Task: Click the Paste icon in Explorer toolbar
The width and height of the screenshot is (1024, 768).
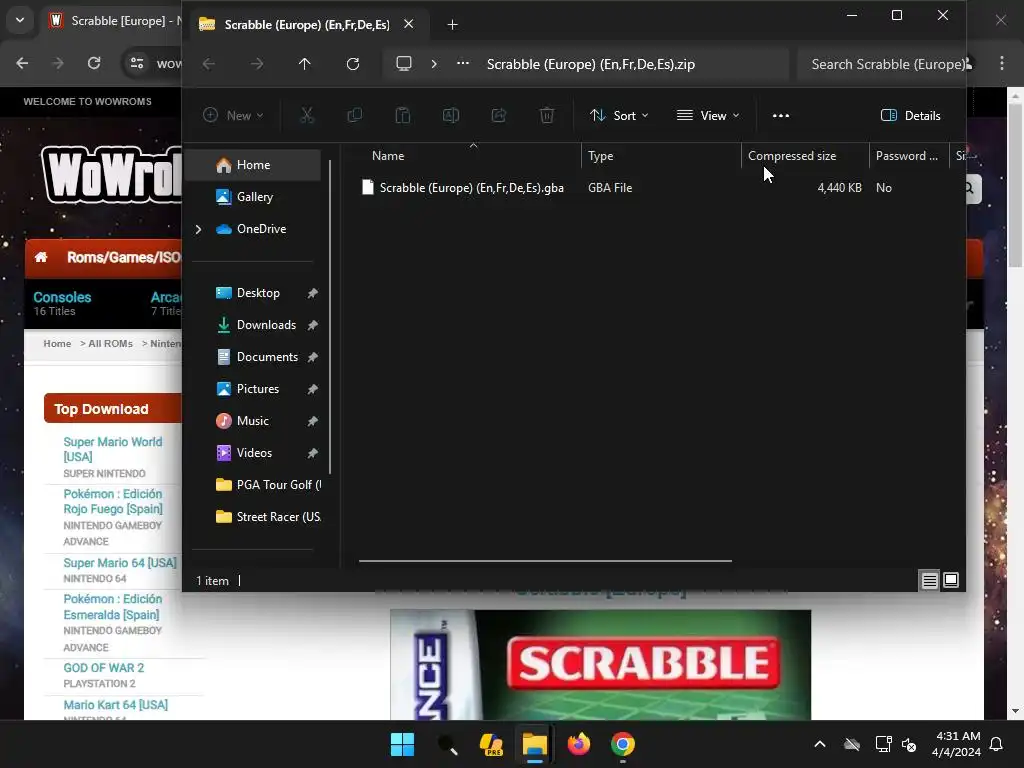Action: click(x=403, y=116)
